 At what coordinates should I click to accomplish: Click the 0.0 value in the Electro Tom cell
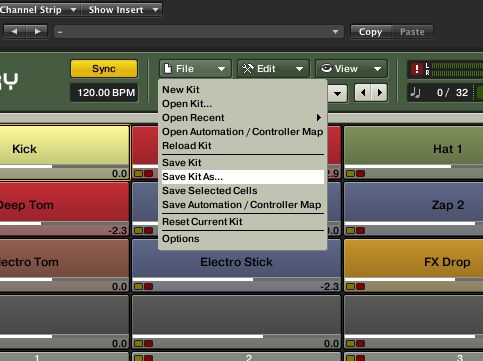pyautogui.click(x=119, y=287)
